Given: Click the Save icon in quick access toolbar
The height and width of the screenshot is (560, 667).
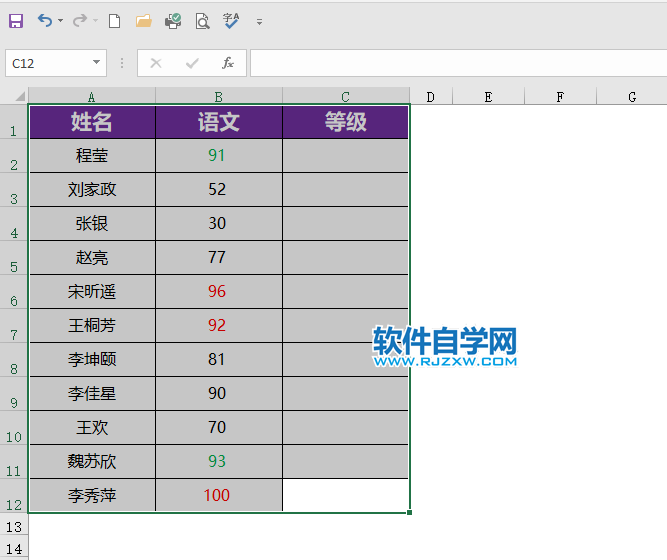Looking at the screenshot, I should (16, 20).
